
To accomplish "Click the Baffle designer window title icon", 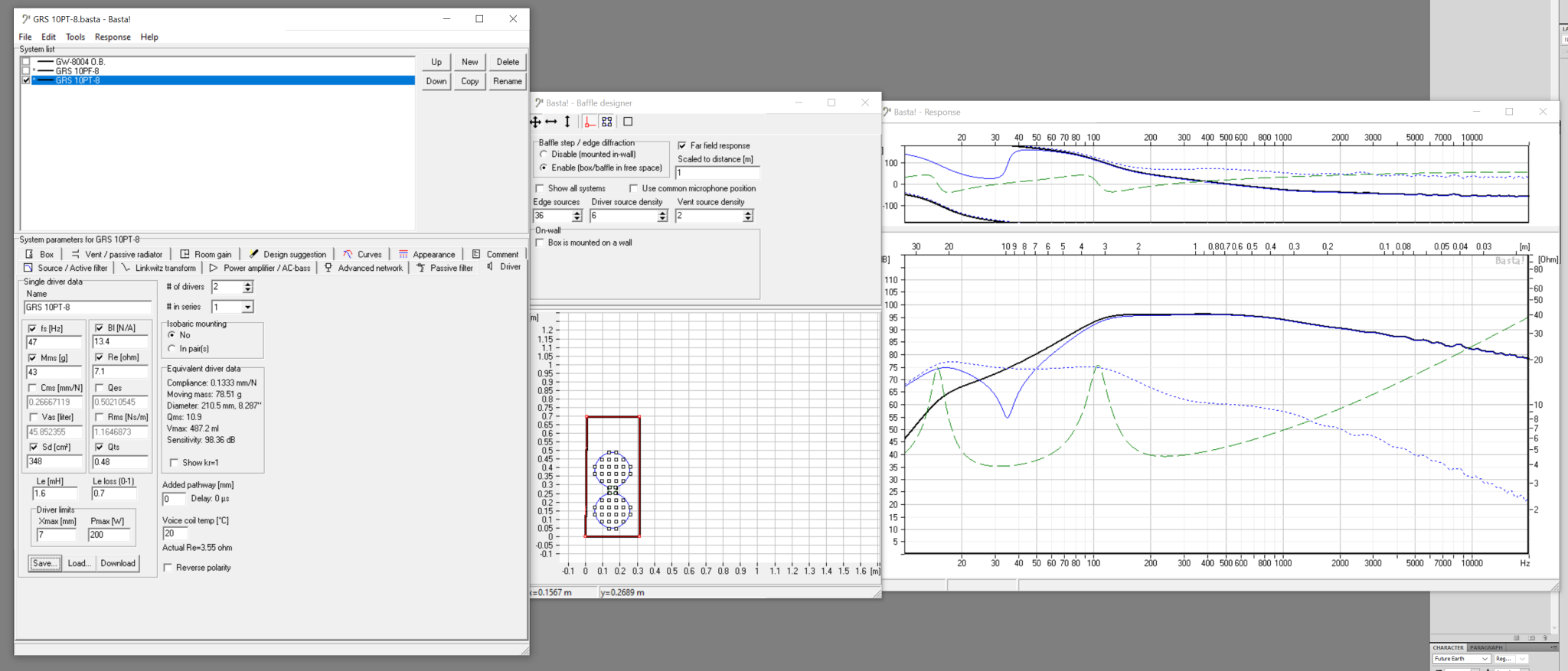I will [x=539, y=103].
